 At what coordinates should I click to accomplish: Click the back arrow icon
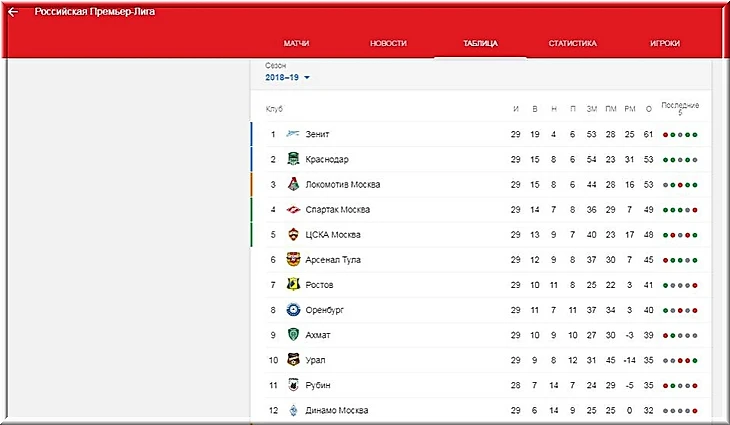pos(13,12)
